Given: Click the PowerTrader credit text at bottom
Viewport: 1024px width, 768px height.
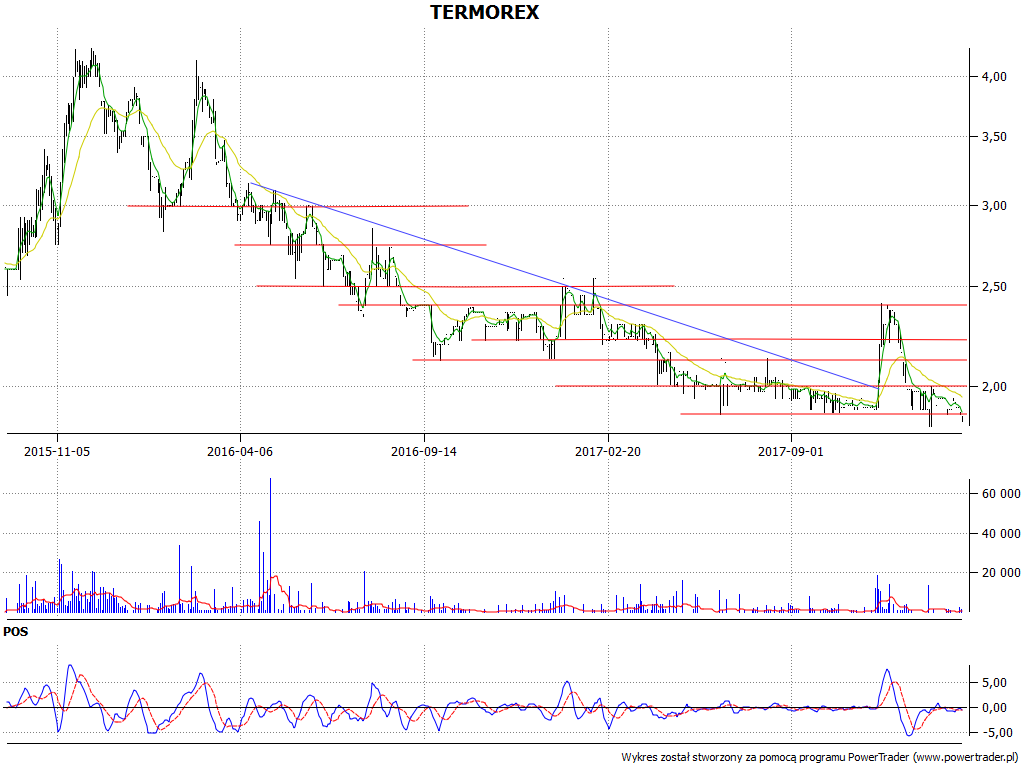Looking at the screenshot, I should click(821, 758).
